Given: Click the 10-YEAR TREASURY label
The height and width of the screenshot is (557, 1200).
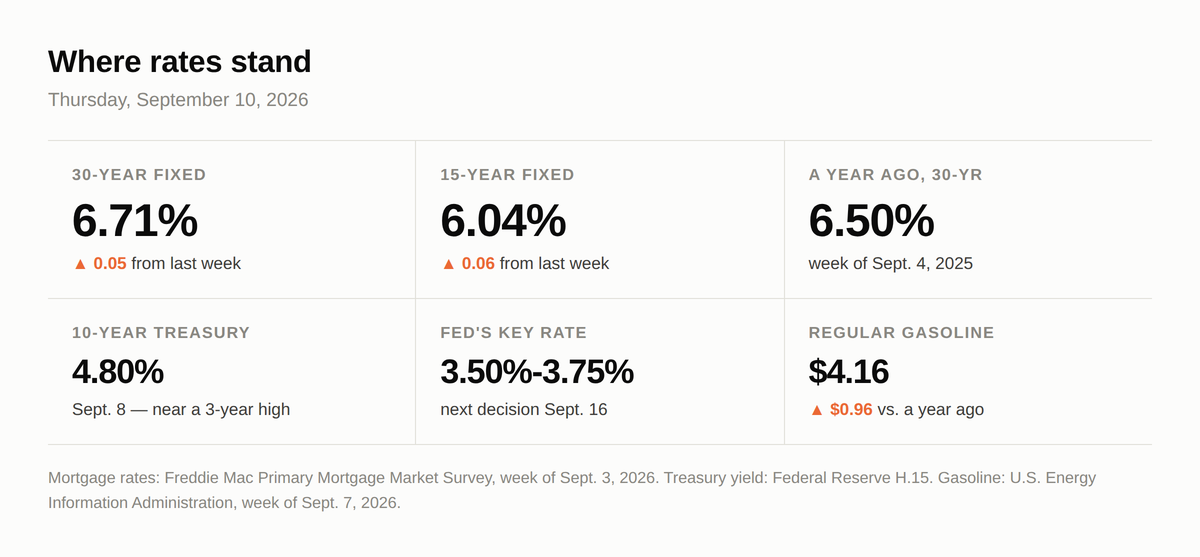Looking at the screenshot, I should point(161,333).
